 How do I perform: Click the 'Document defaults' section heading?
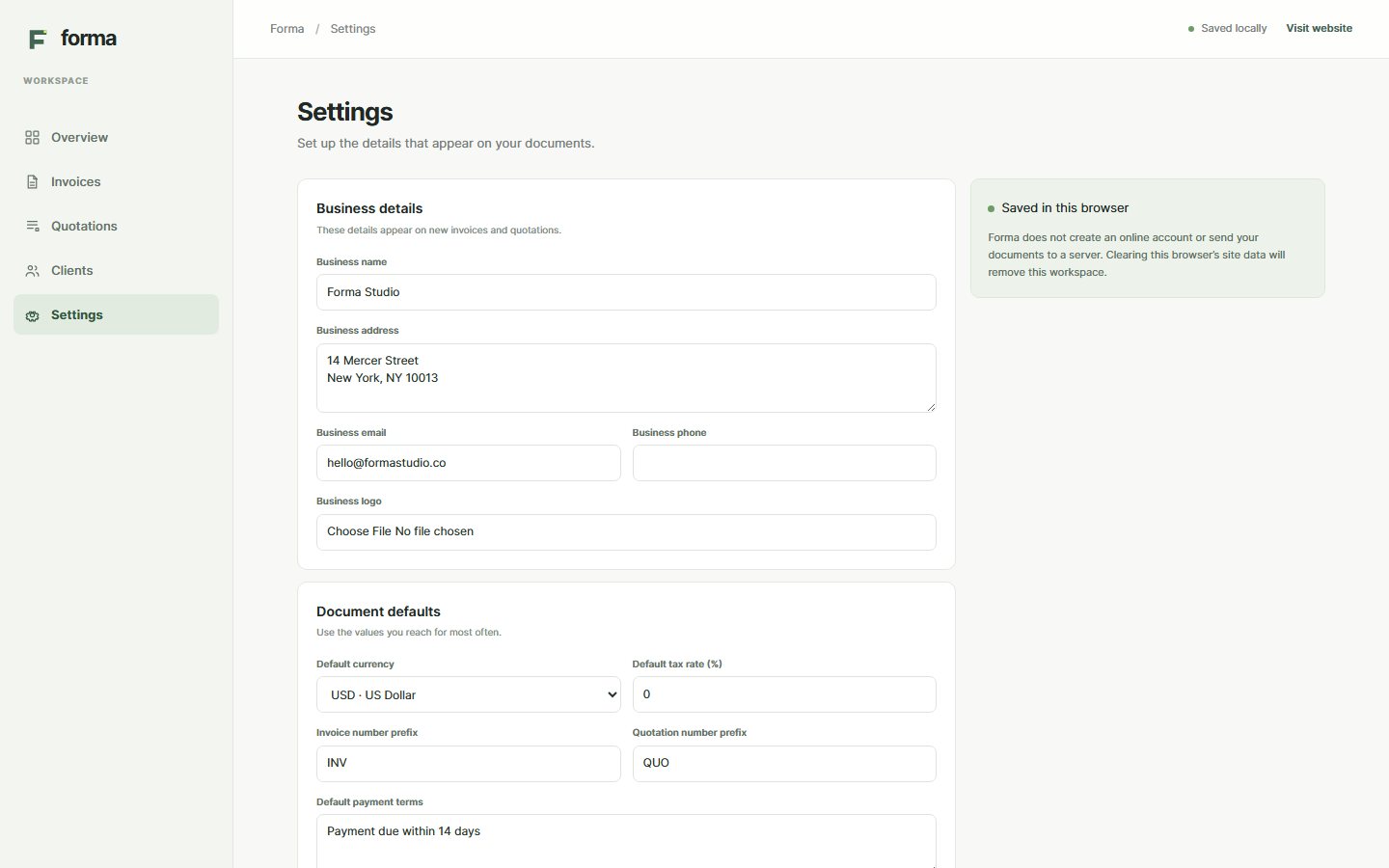(378, 611)
